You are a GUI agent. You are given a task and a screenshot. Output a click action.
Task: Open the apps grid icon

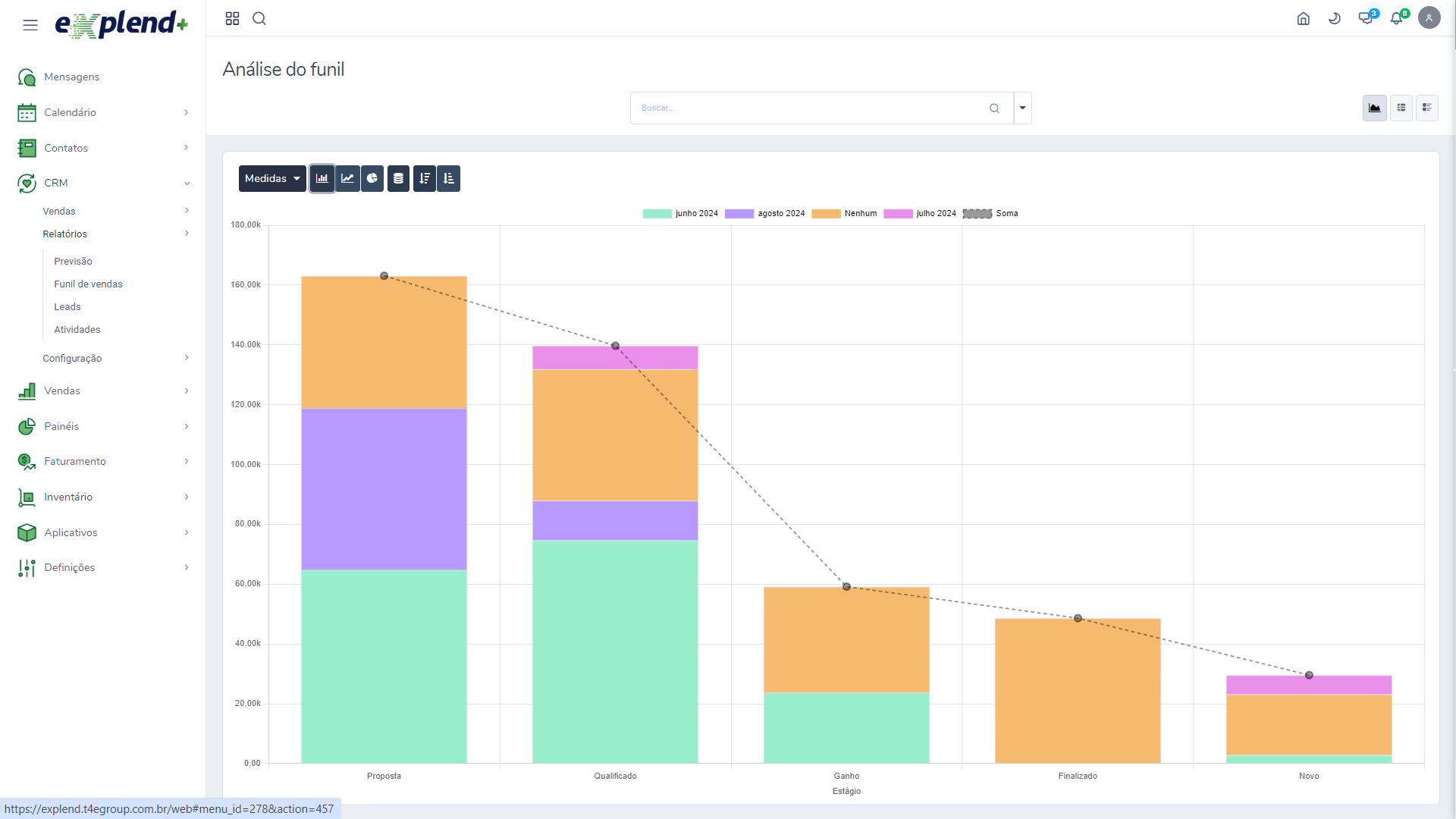pos(232,18)
